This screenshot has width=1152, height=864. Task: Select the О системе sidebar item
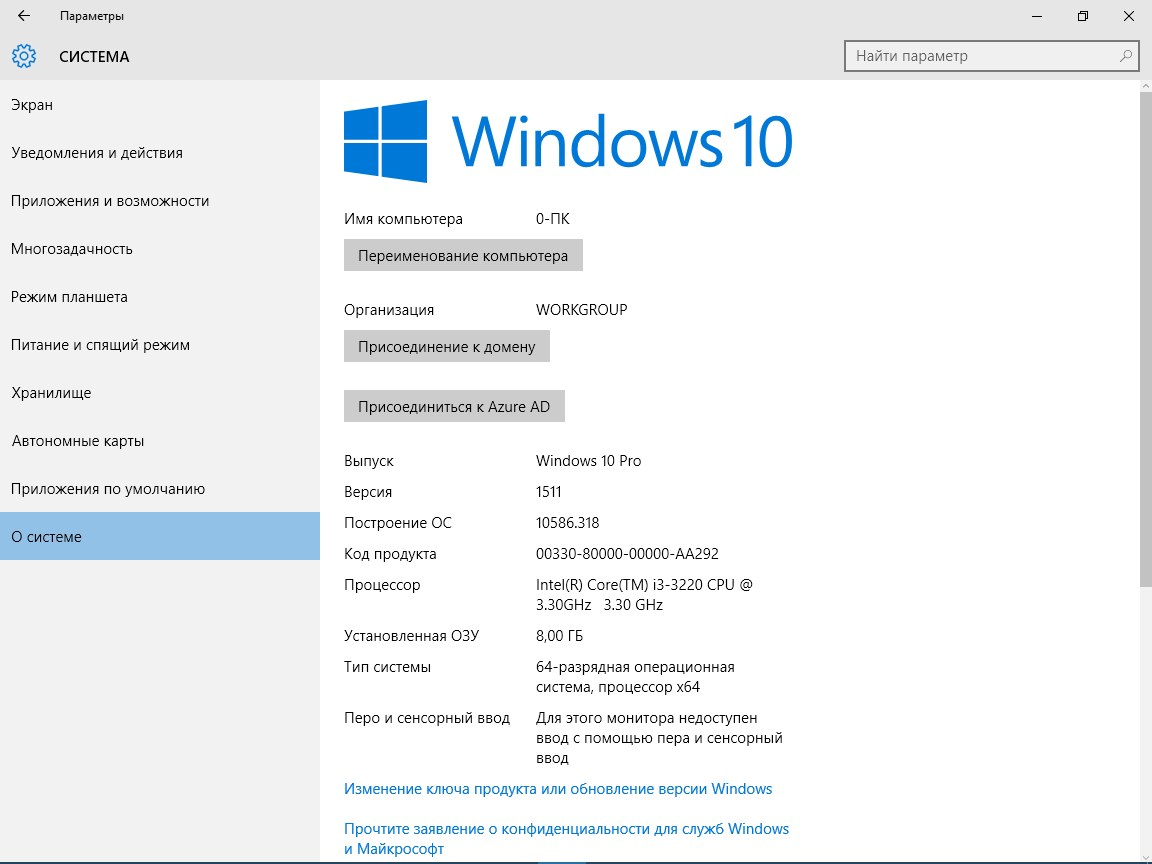pyautogui.click(x=46, y=537)
